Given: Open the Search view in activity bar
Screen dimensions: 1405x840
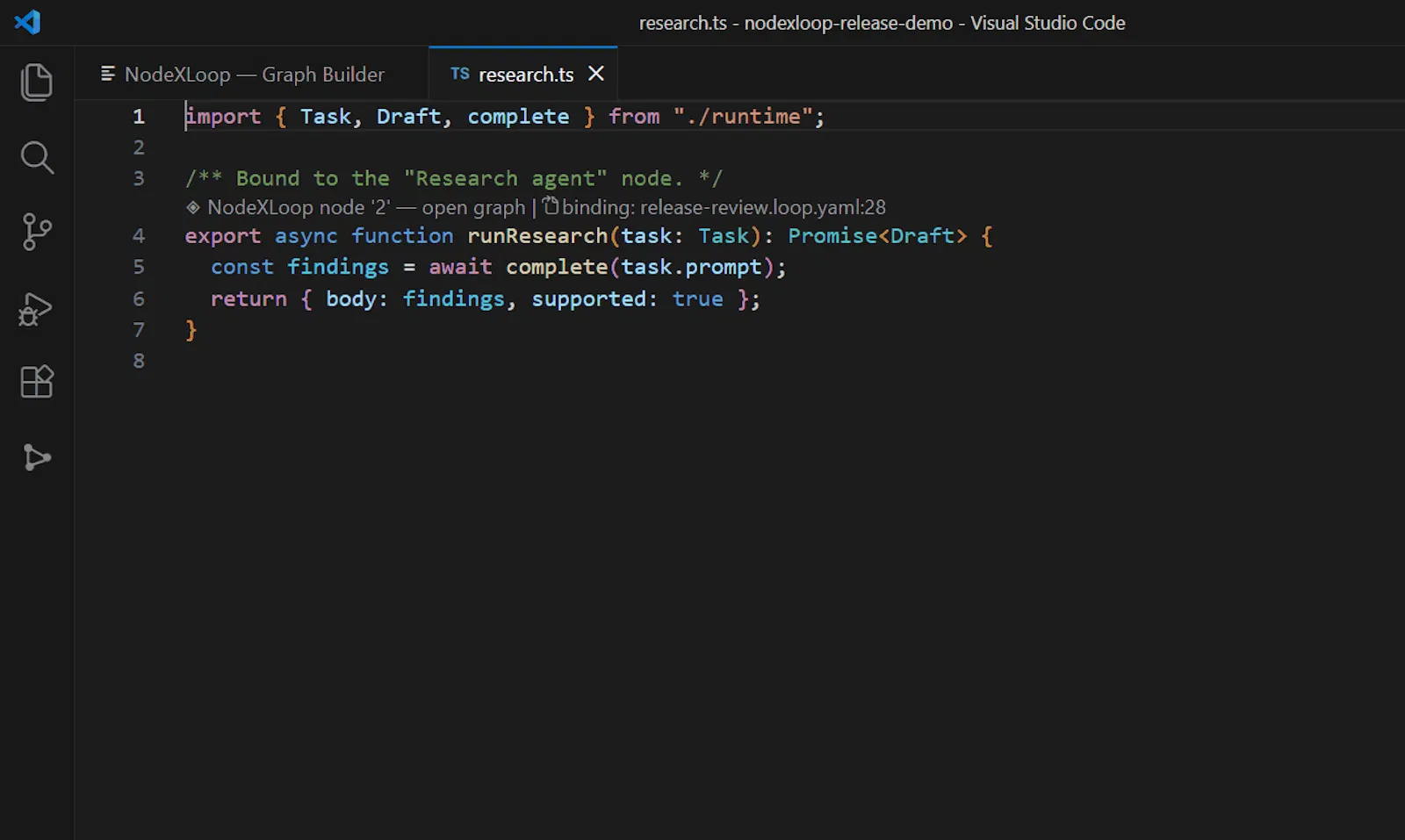Looking at the screenshot, I should (x=36, y=158).
